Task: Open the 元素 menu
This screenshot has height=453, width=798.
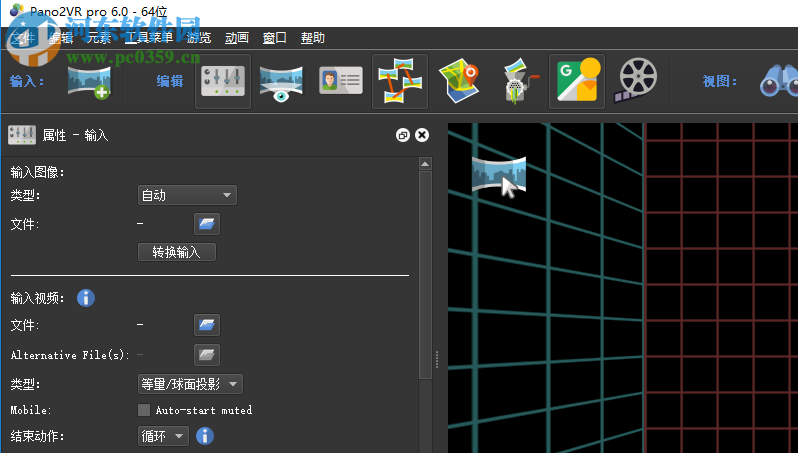Action: (x=99, y=38)
